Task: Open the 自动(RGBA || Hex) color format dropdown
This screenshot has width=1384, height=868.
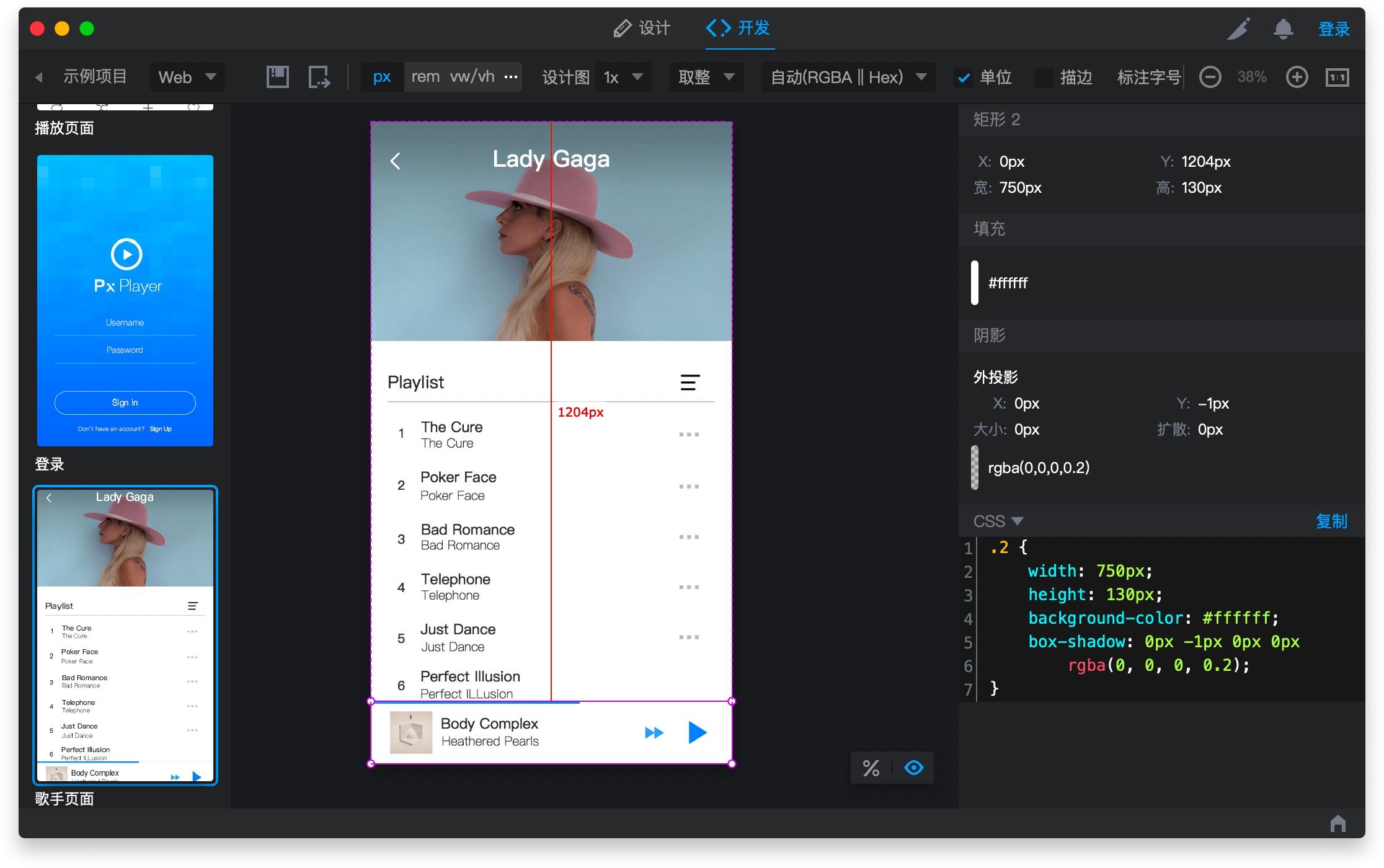Action: pos(848,77)
